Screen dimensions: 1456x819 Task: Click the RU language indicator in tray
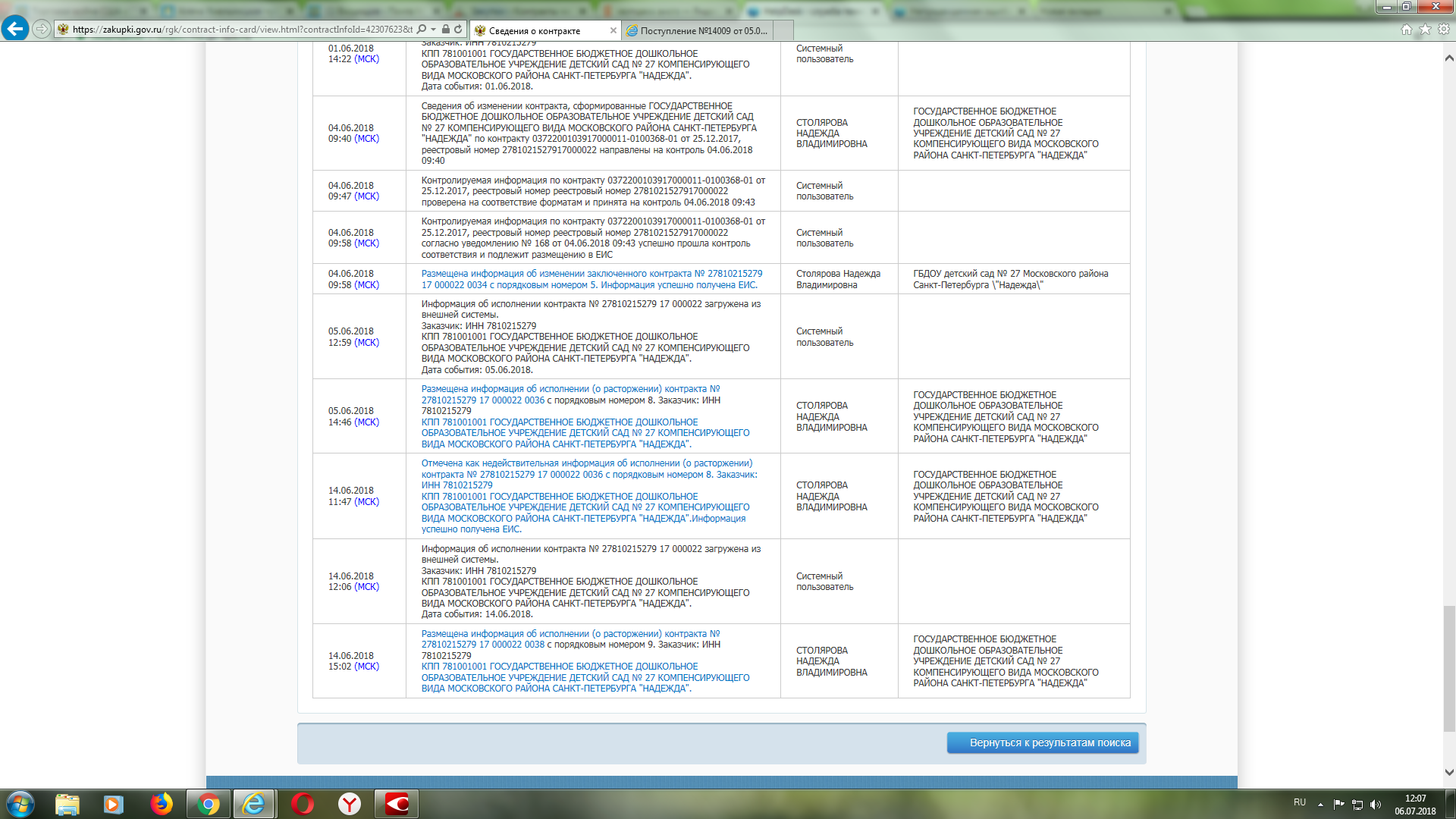(x=1300, y=802)
